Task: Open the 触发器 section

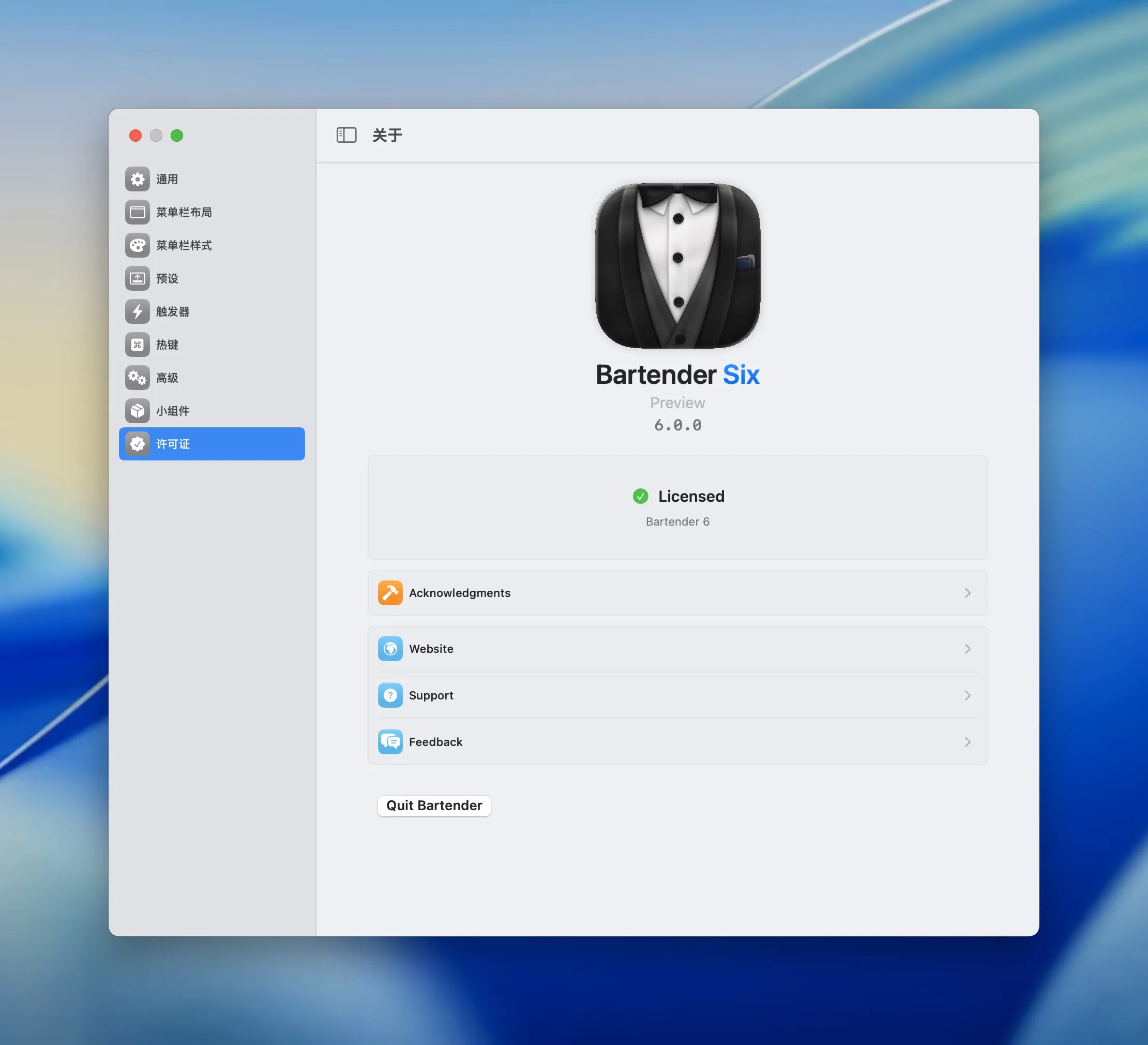Action: click(212, 311)
